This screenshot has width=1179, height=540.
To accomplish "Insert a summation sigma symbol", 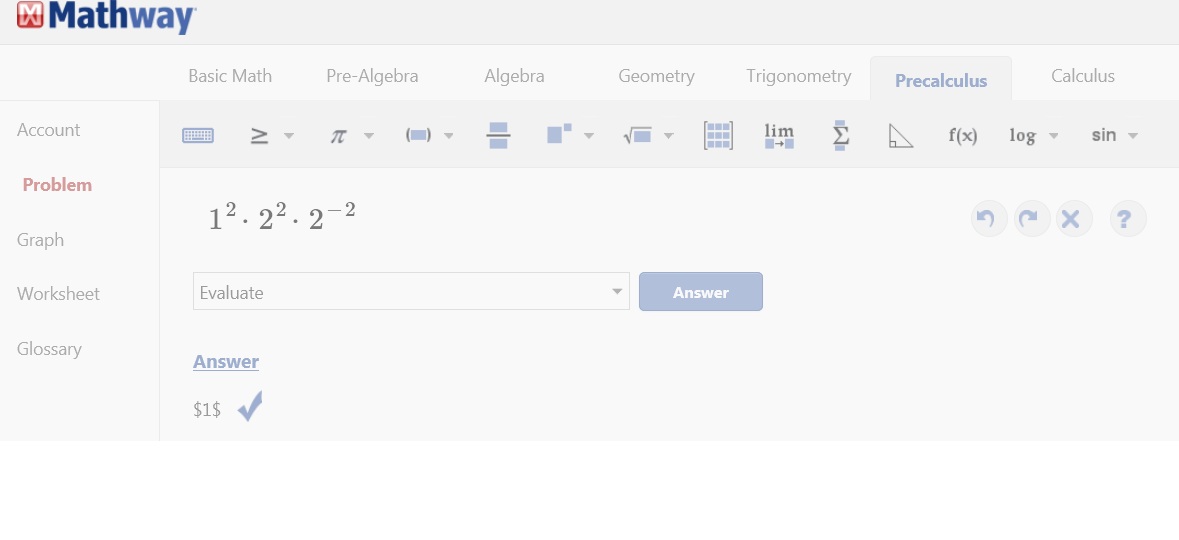I will point(841,135).
